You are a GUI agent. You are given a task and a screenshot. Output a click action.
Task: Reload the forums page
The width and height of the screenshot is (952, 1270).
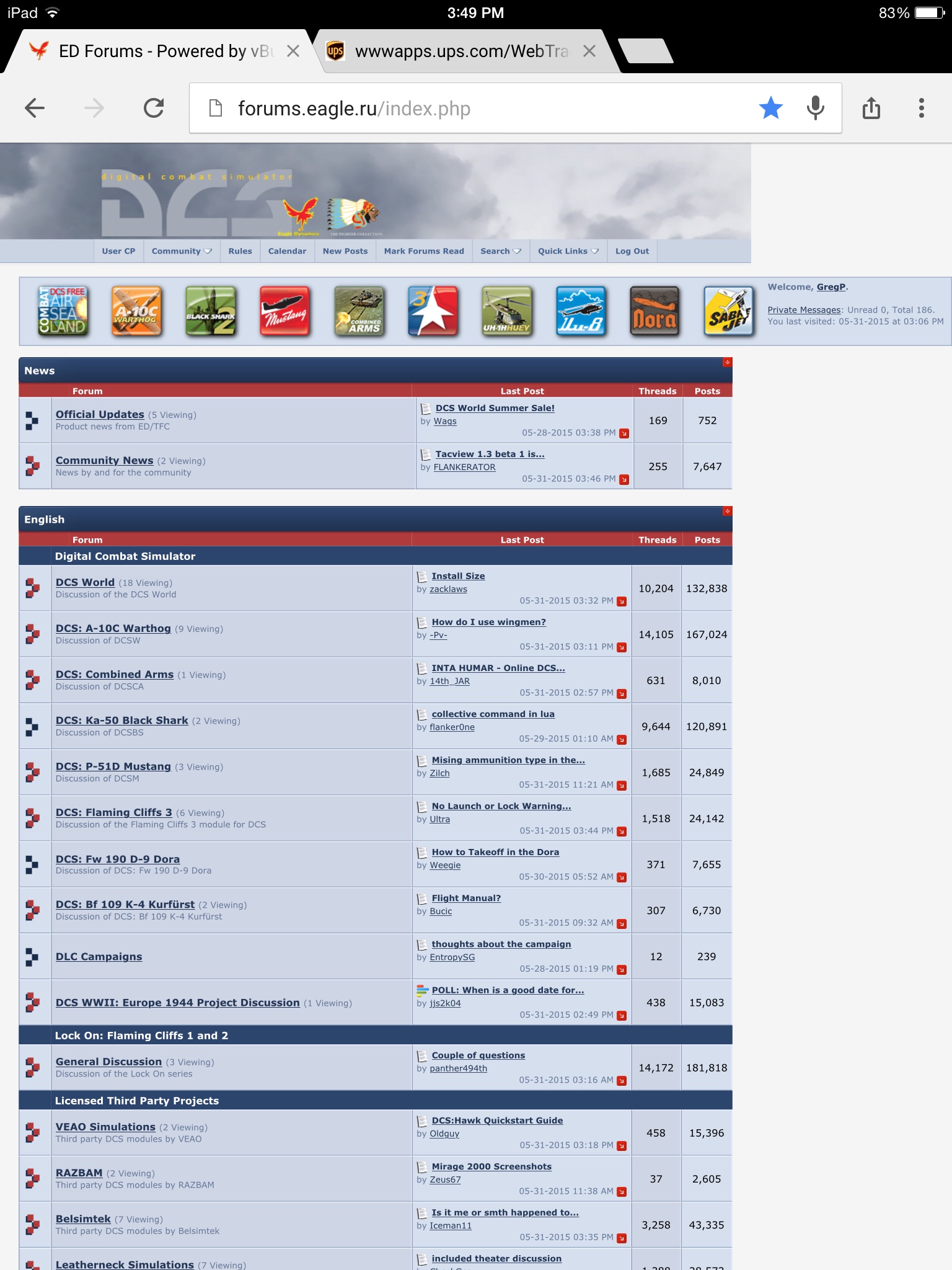point(154,109)
